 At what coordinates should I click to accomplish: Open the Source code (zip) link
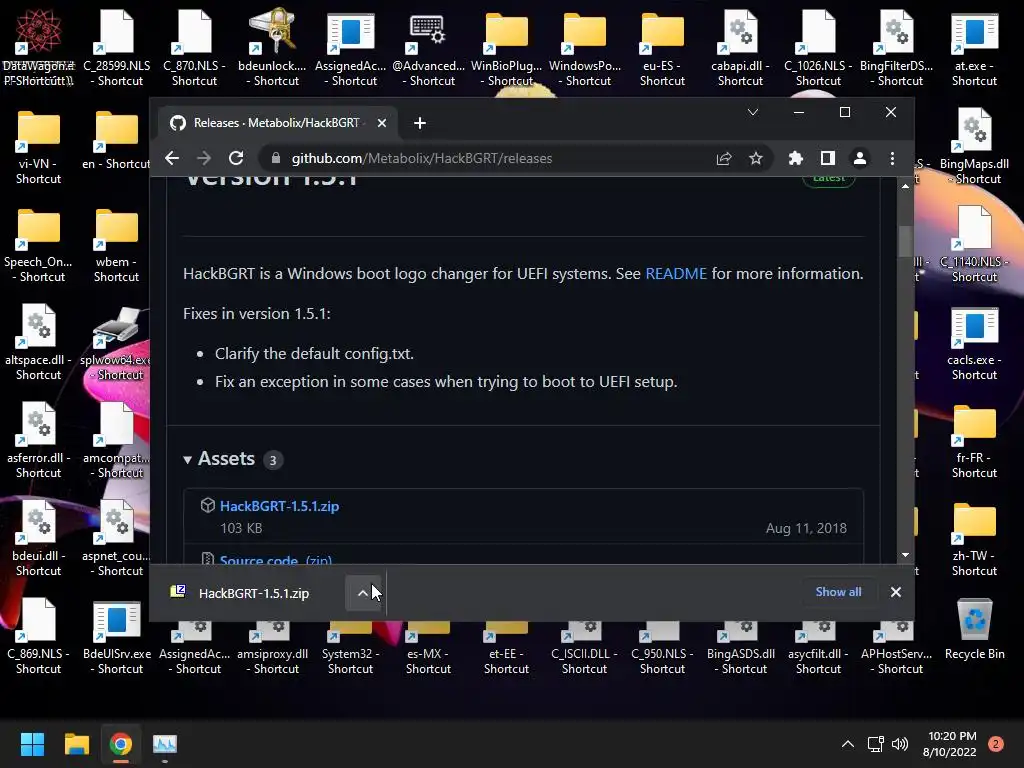275,560
